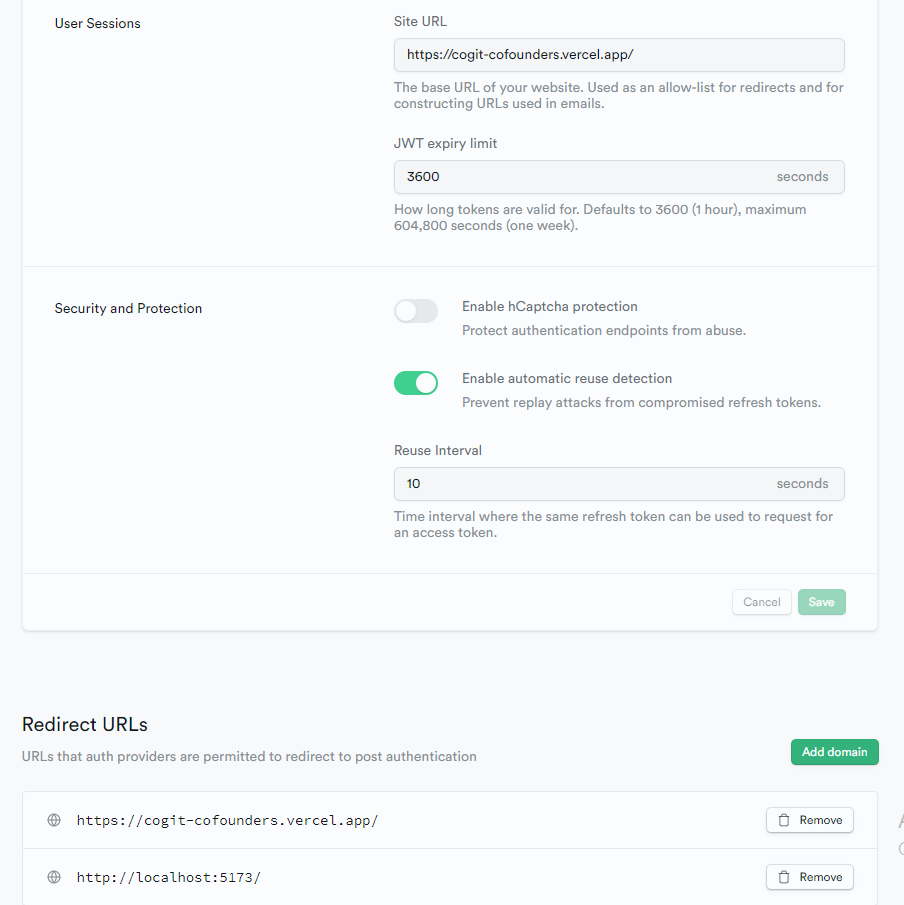Remove the localhost:5173 redirect URL
The image size is (904, 905).
pyautogui.click(x=809, y=877)
